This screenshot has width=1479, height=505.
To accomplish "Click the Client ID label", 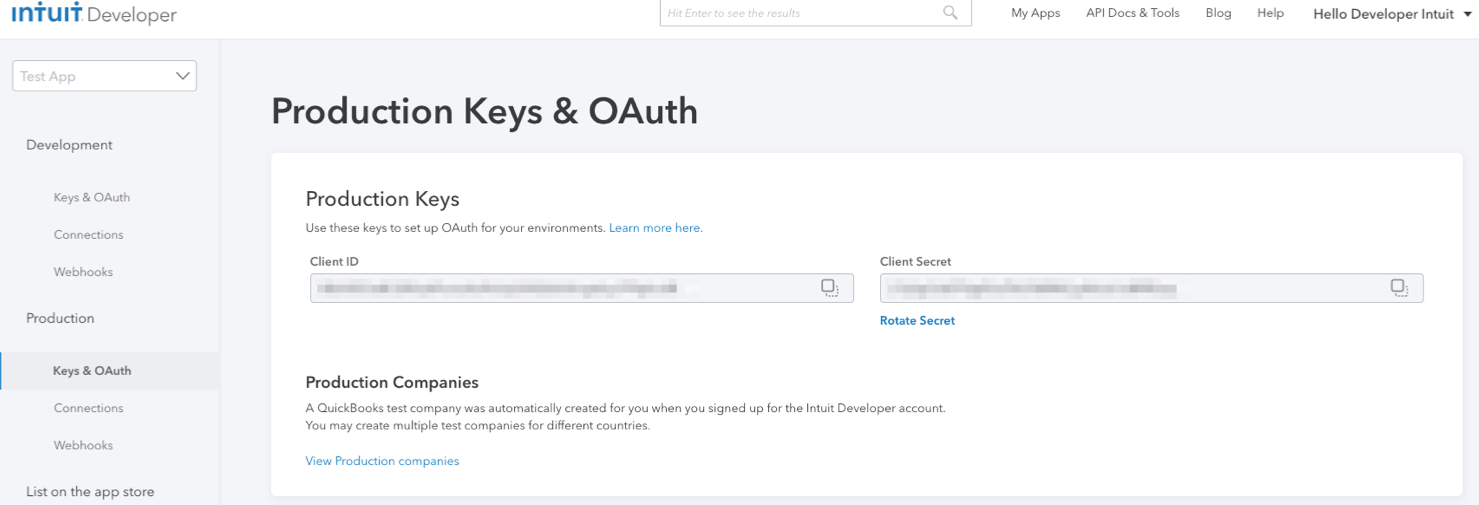I will [x=334, y=261].
